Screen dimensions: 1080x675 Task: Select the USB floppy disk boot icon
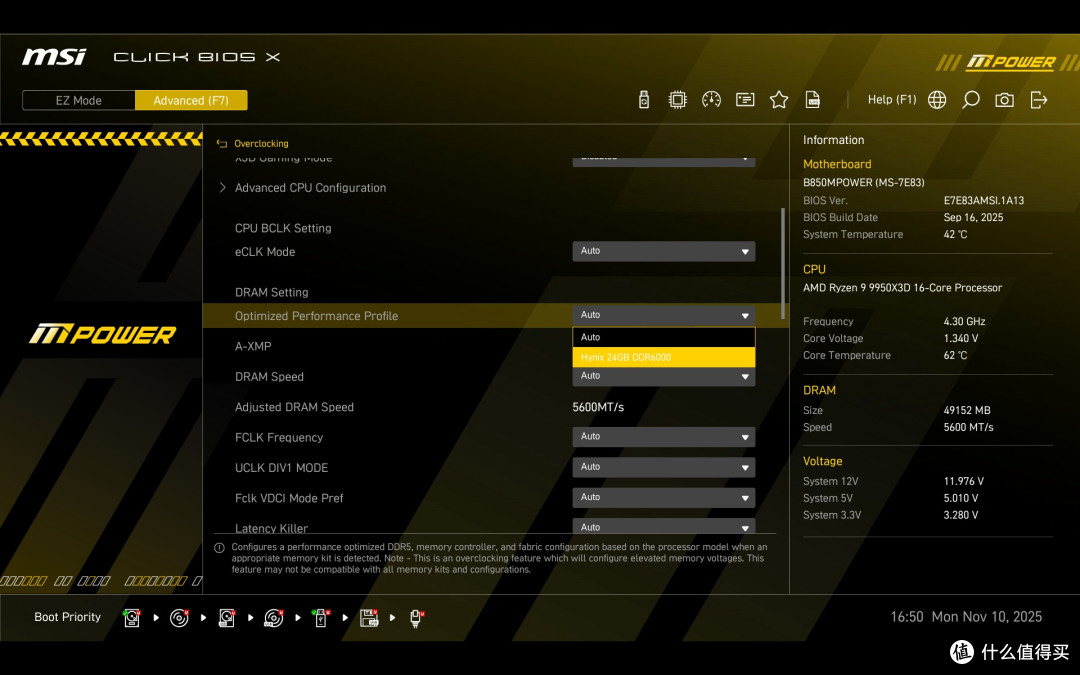coord(369,618)
